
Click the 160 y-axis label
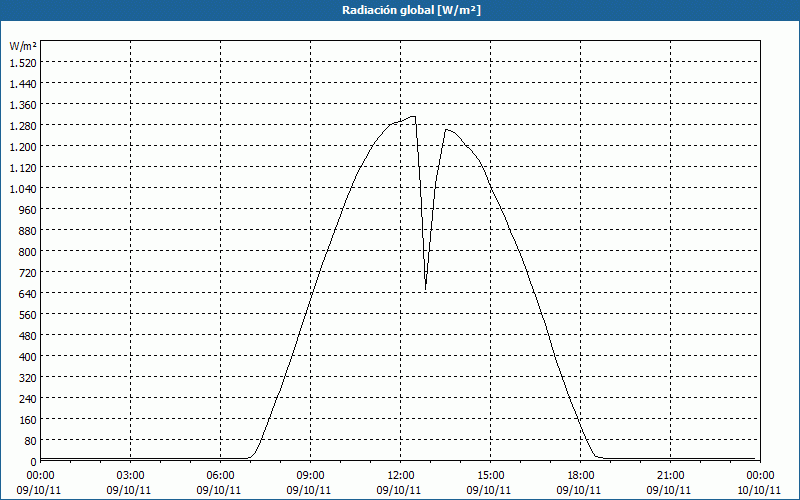pos(28,420)
